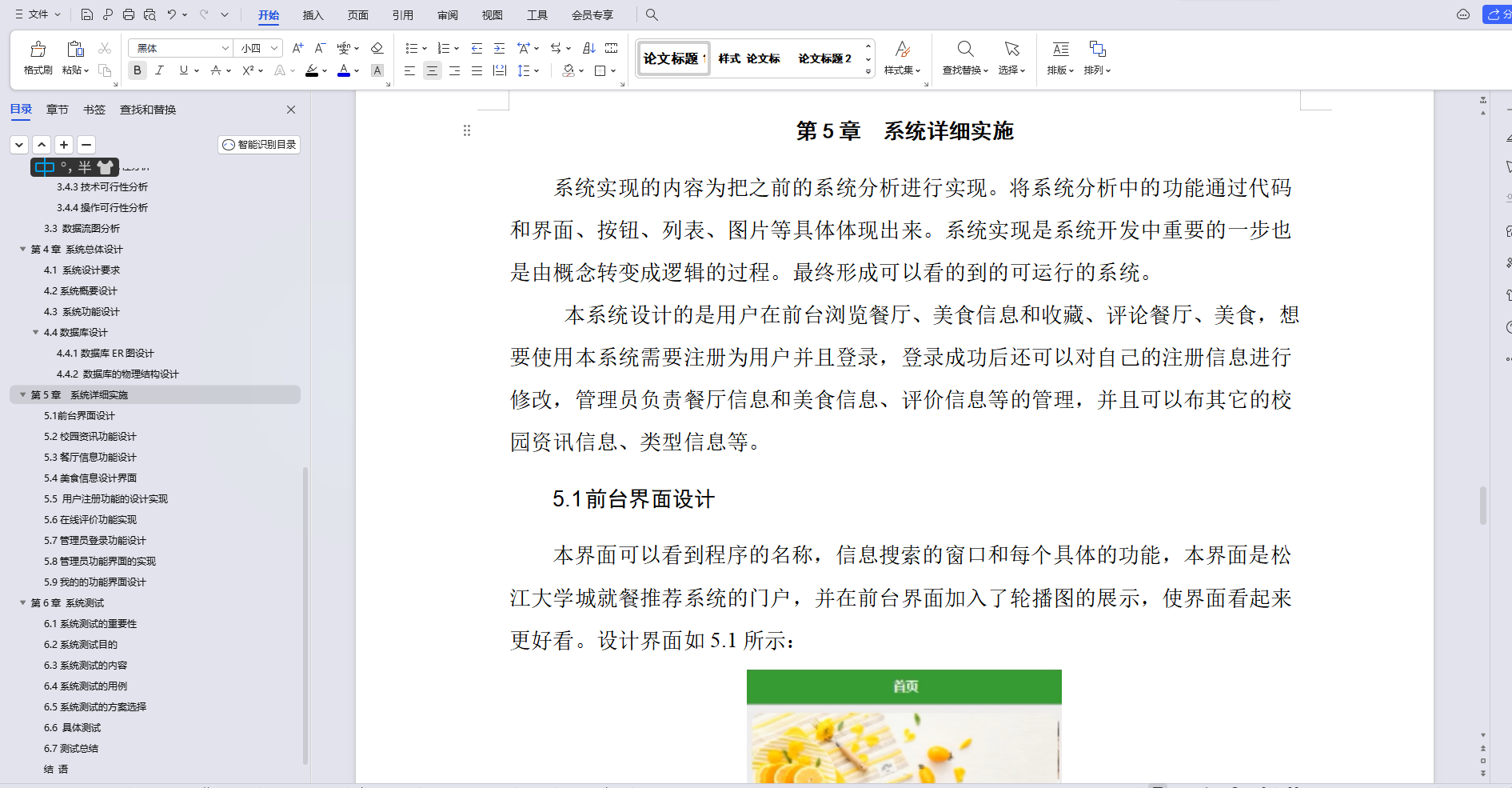Clear formatting with the eraser icon
Image resolution: width=1512 pixels, height=788 pixels.
(377, 48)
